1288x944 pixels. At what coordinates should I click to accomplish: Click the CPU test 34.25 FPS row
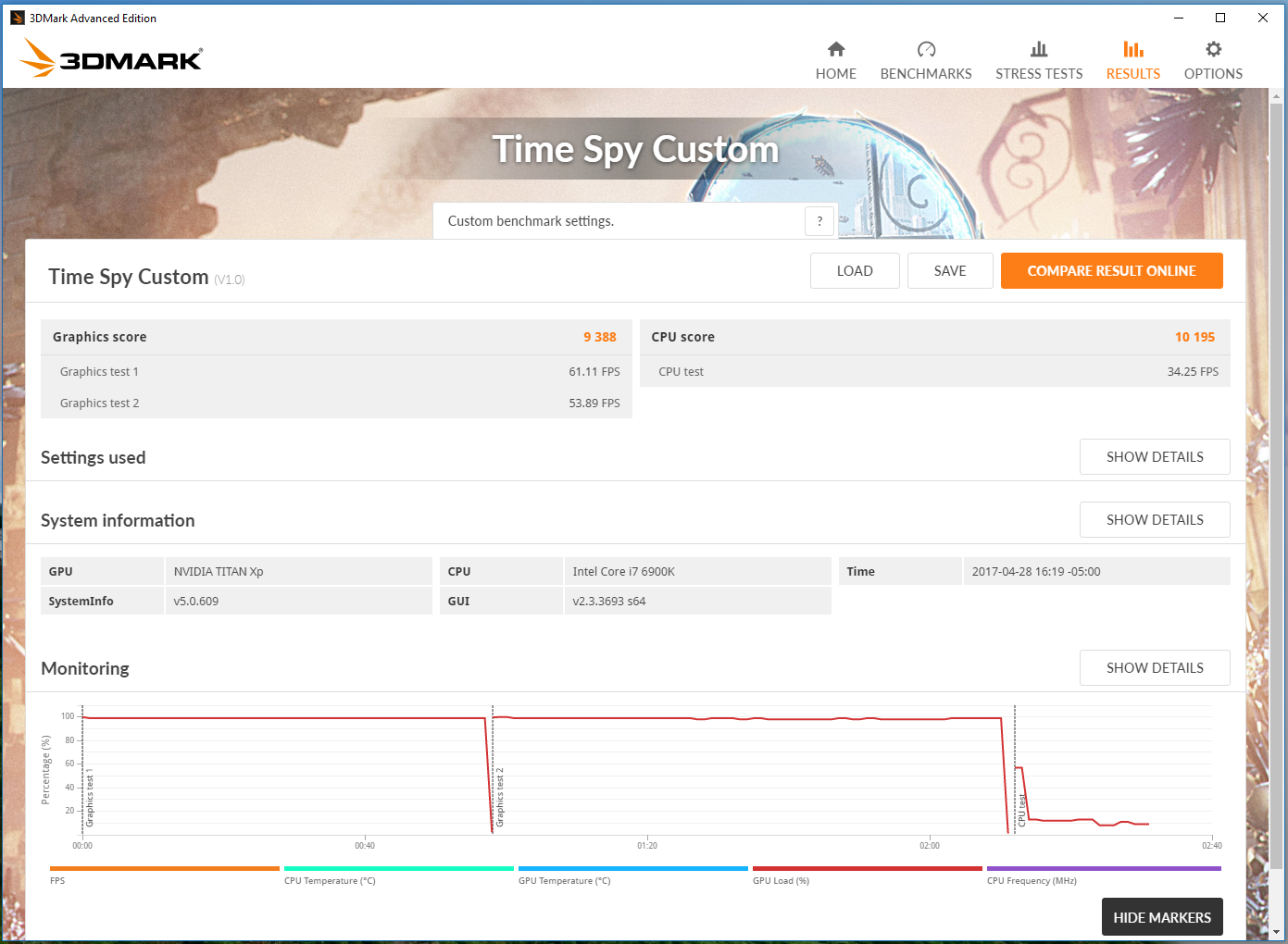point(935,371)
